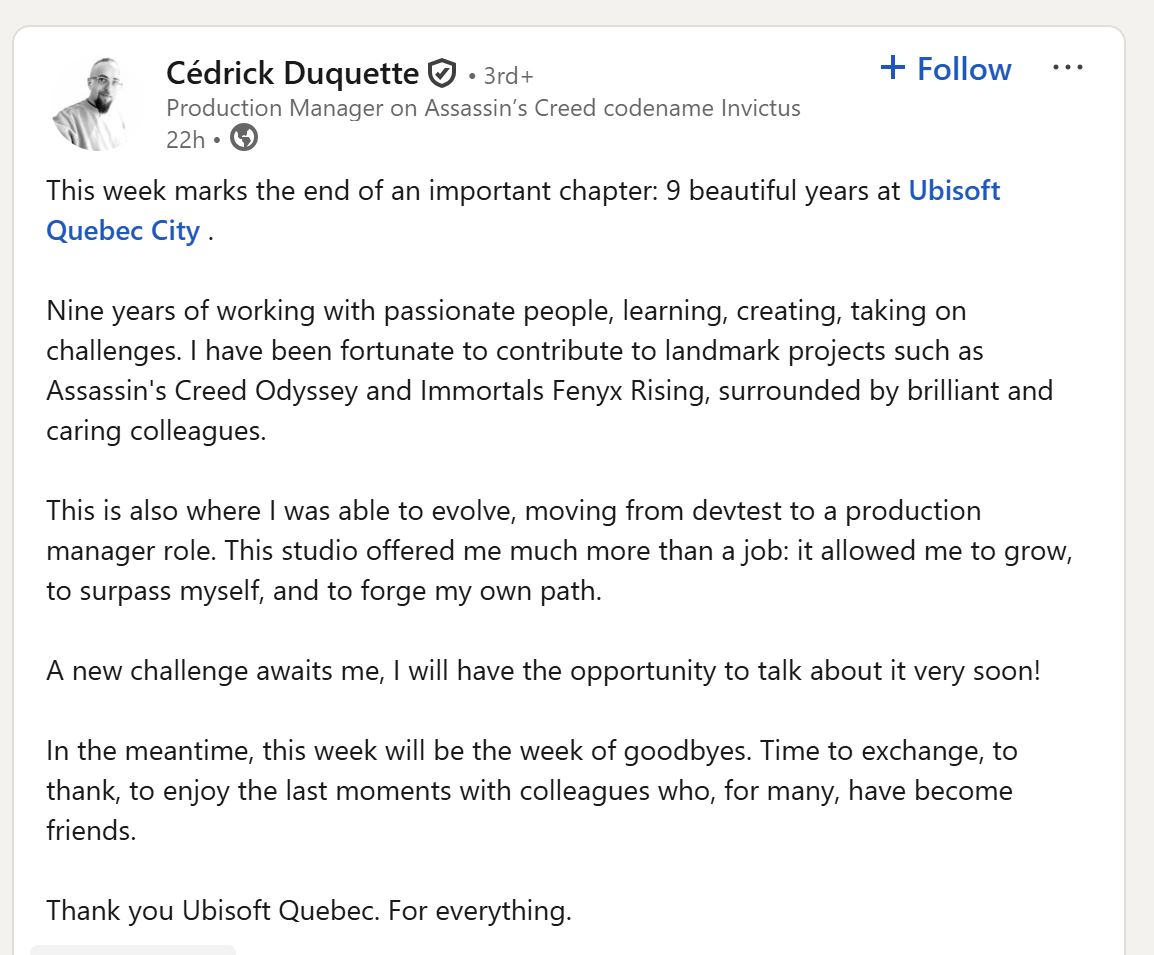
Task: Open the Cédrick Duquette name link
Action: tap(292, 73)
